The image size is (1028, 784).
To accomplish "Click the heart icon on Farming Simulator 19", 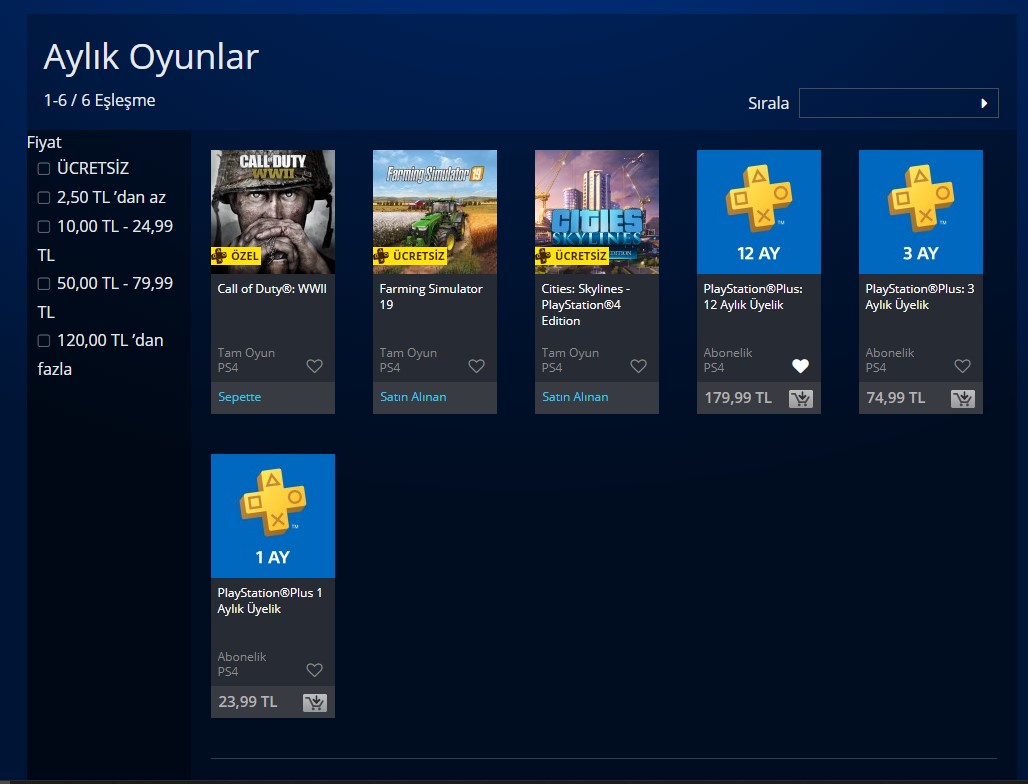I will pos(477,366).
